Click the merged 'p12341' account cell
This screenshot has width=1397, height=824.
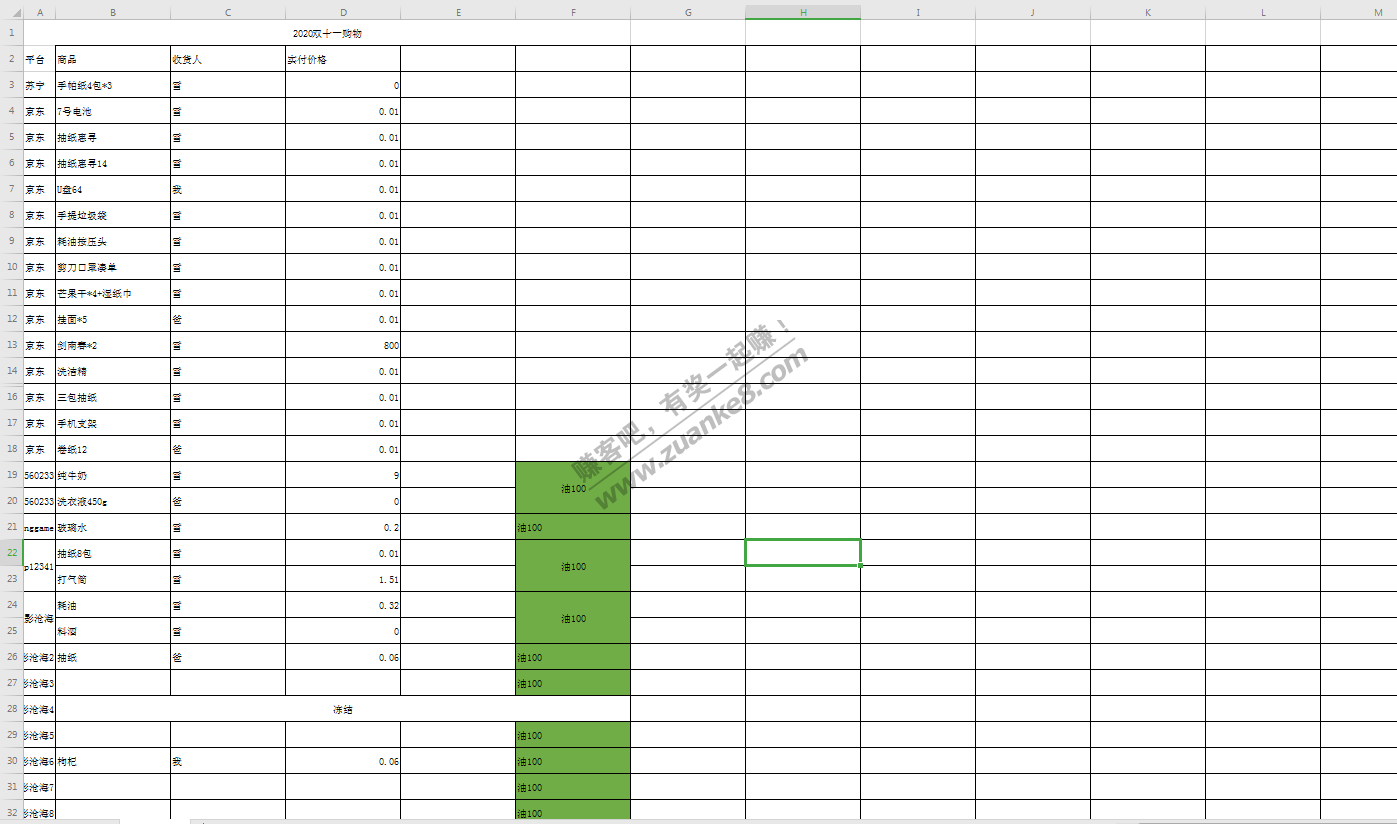(x=40, y=566)
